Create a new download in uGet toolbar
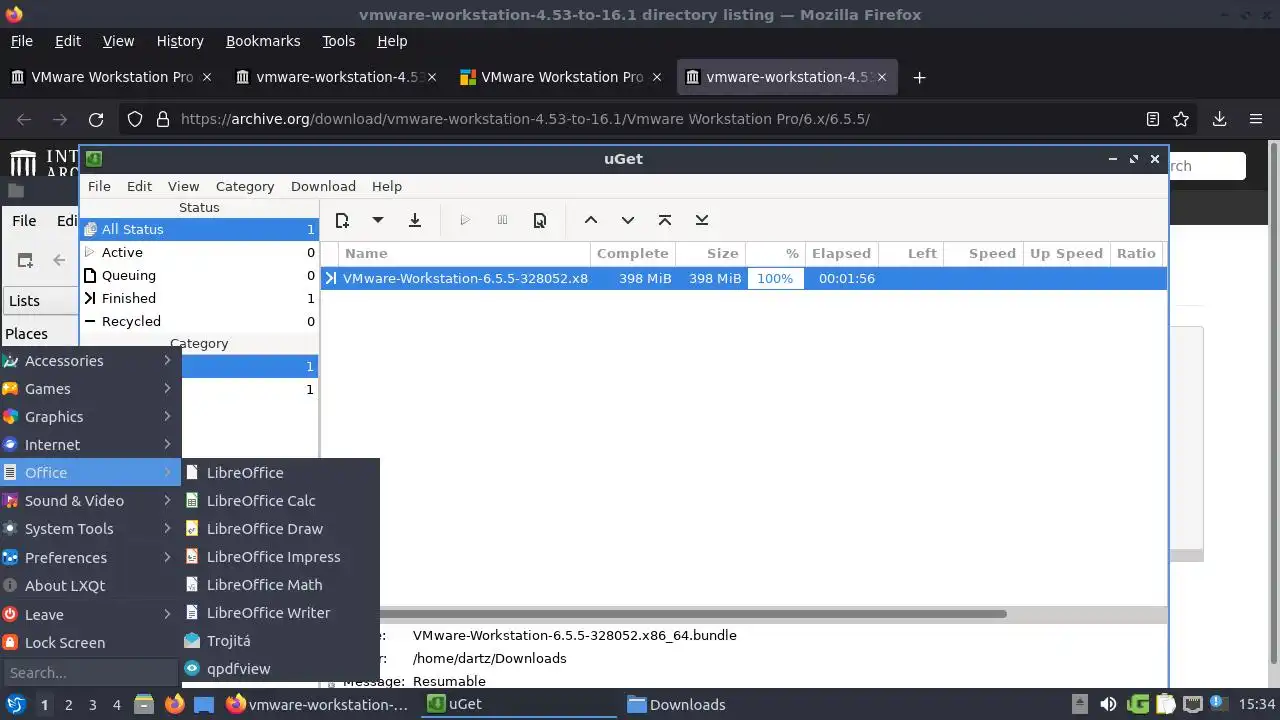Image resolution: width=1280 pixels, height=720 pixels. [342, 220]
